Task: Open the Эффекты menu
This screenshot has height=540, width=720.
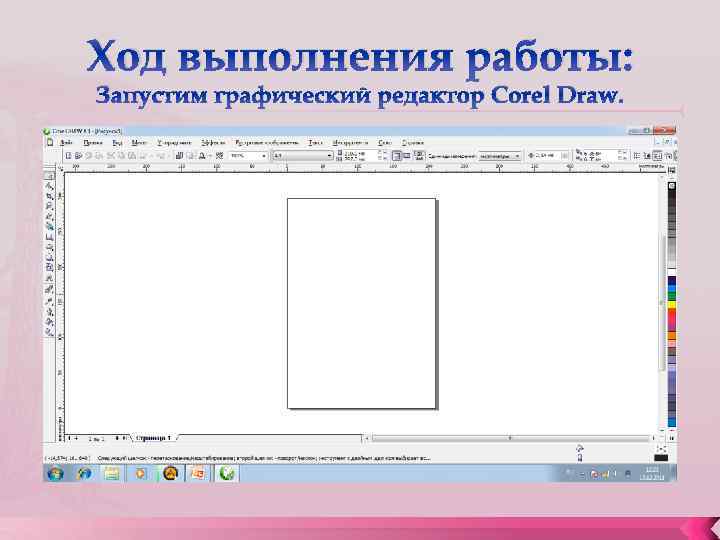Action: pos(214,142)
